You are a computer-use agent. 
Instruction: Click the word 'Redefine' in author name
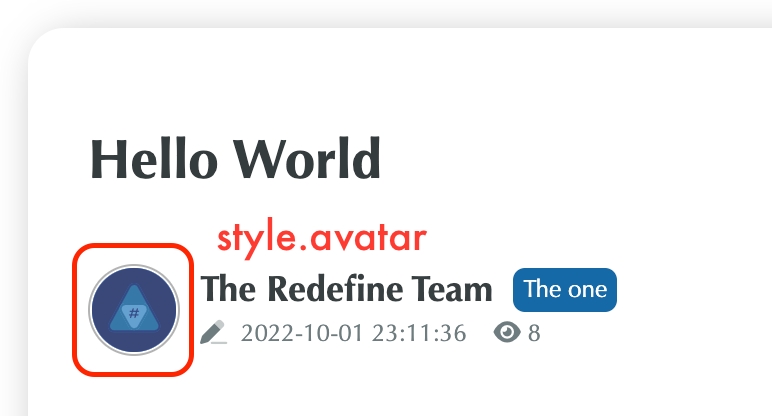point(336,289)
